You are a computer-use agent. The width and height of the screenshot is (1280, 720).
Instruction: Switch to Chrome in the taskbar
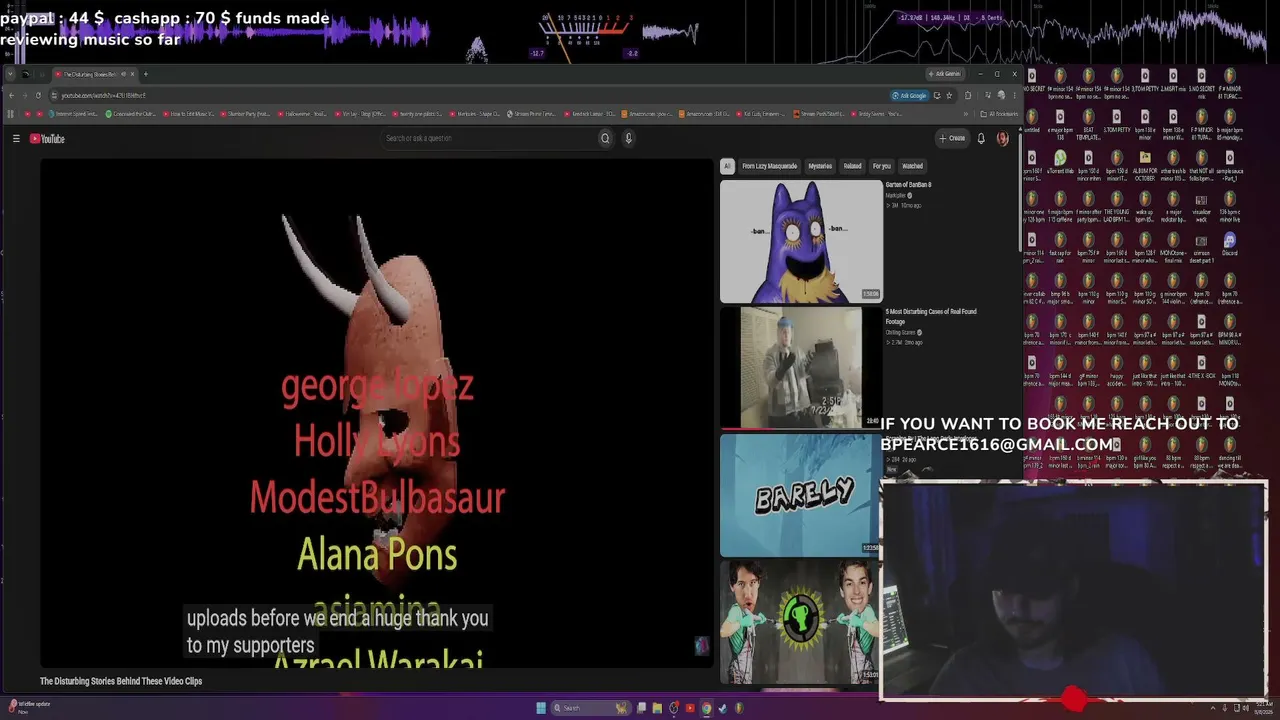(706, 708)
